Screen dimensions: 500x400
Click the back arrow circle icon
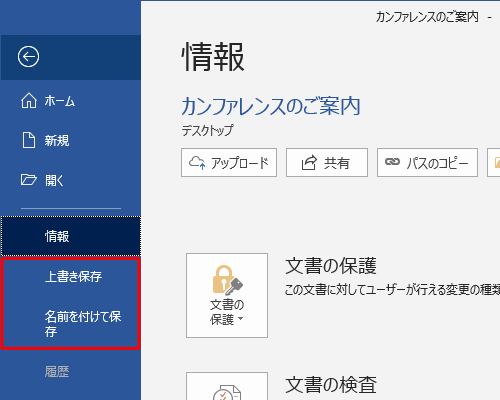(28, 57)
